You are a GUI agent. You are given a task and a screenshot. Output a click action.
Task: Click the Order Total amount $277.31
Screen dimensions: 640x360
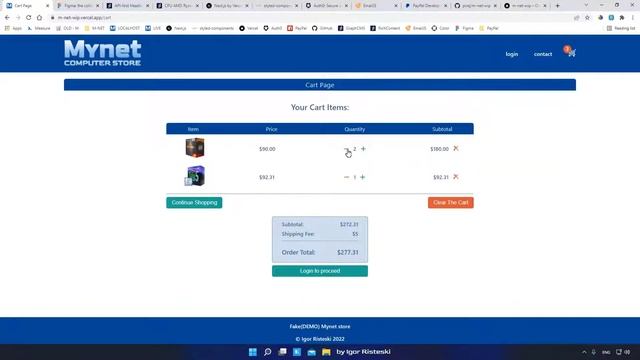point(348,252)
